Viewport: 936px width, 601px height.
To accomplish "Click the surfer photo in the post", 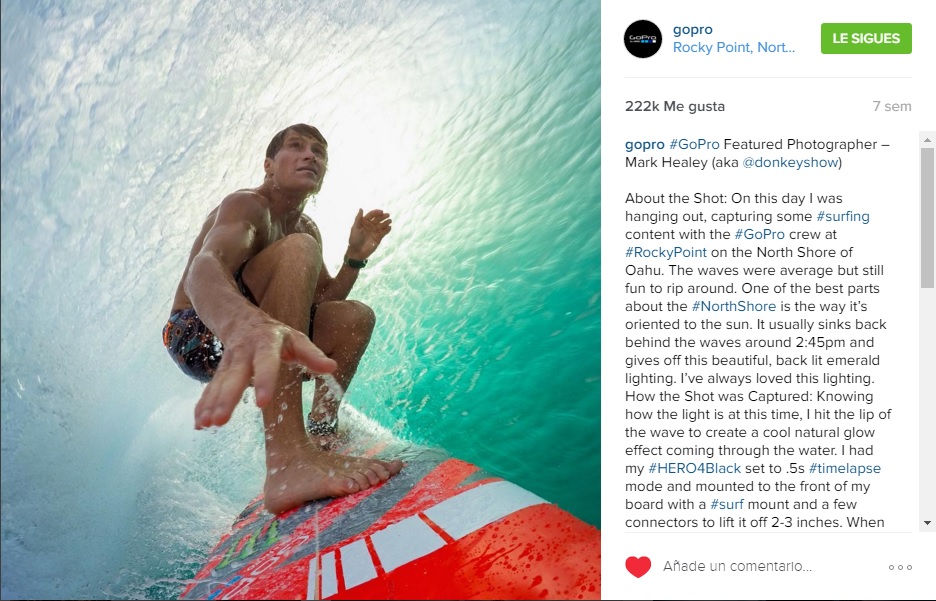I will [x=300, y=300].
